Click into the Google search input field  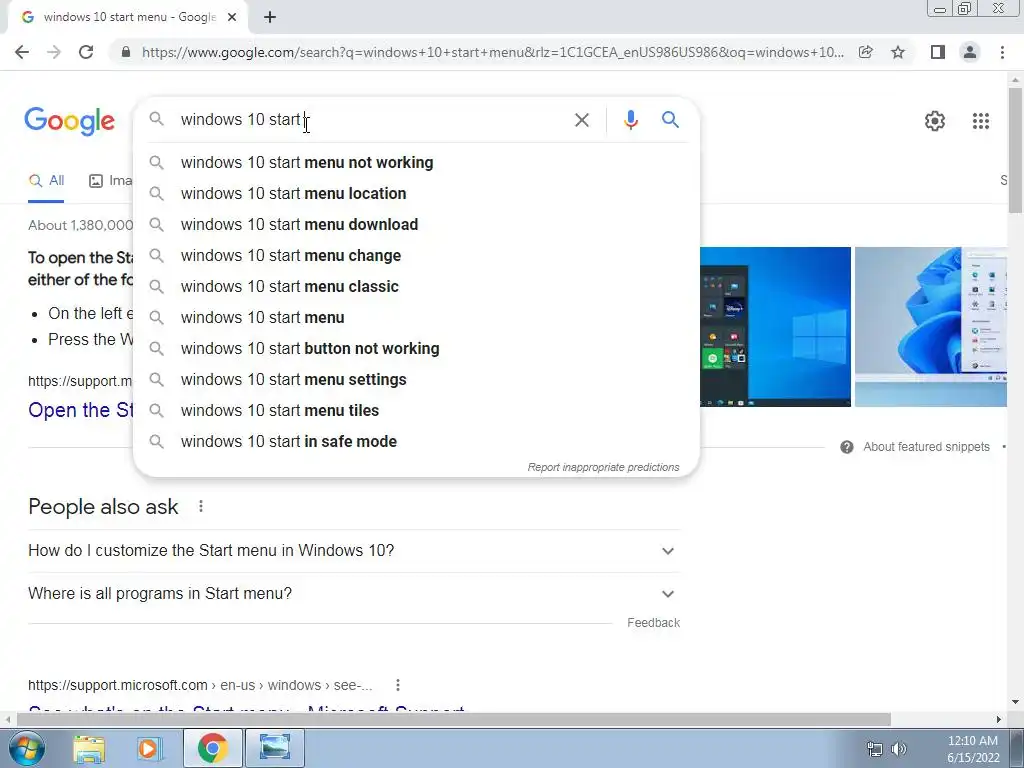pos(372,120)
